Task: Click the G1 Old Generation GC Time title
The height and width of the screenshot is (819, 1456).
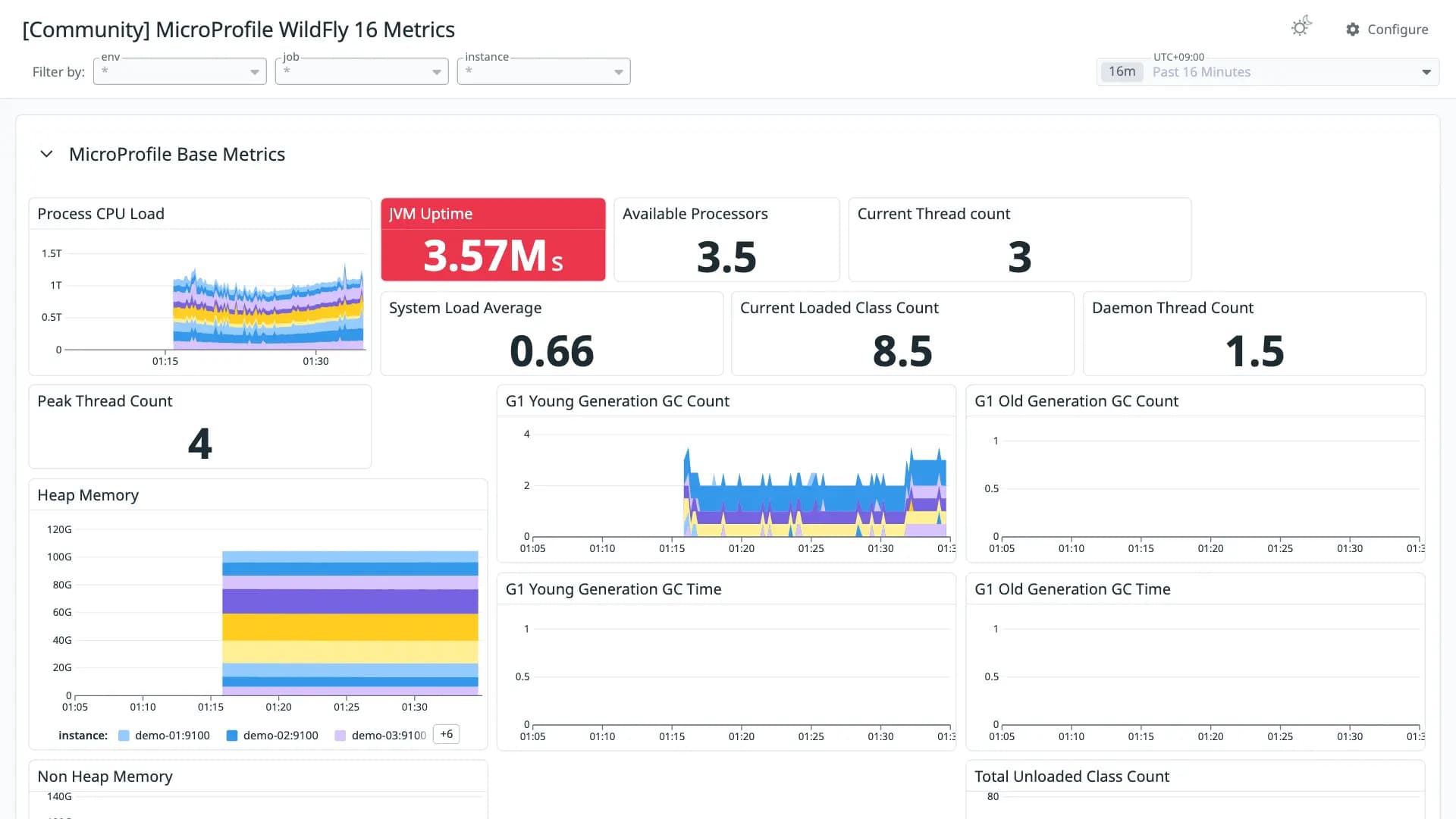Action: (1072, 589)
